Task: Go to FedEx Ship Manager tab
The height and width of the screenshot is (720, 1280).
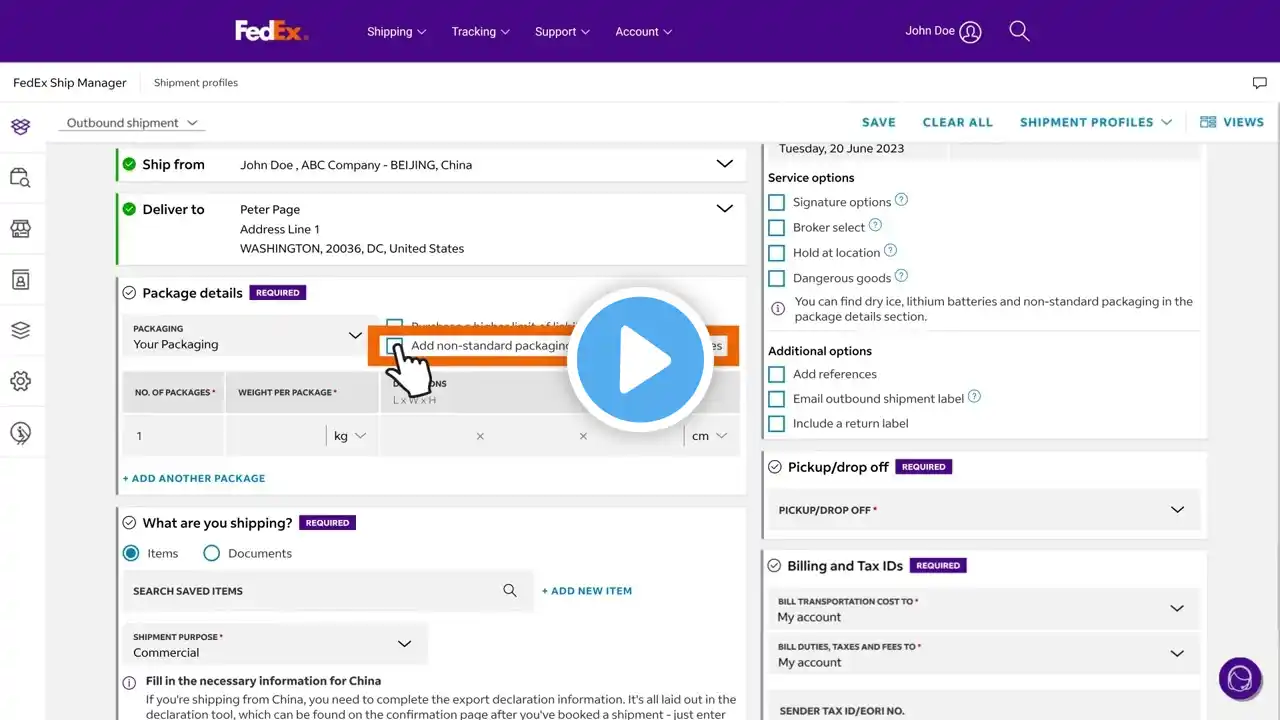Action: (70, 83)
